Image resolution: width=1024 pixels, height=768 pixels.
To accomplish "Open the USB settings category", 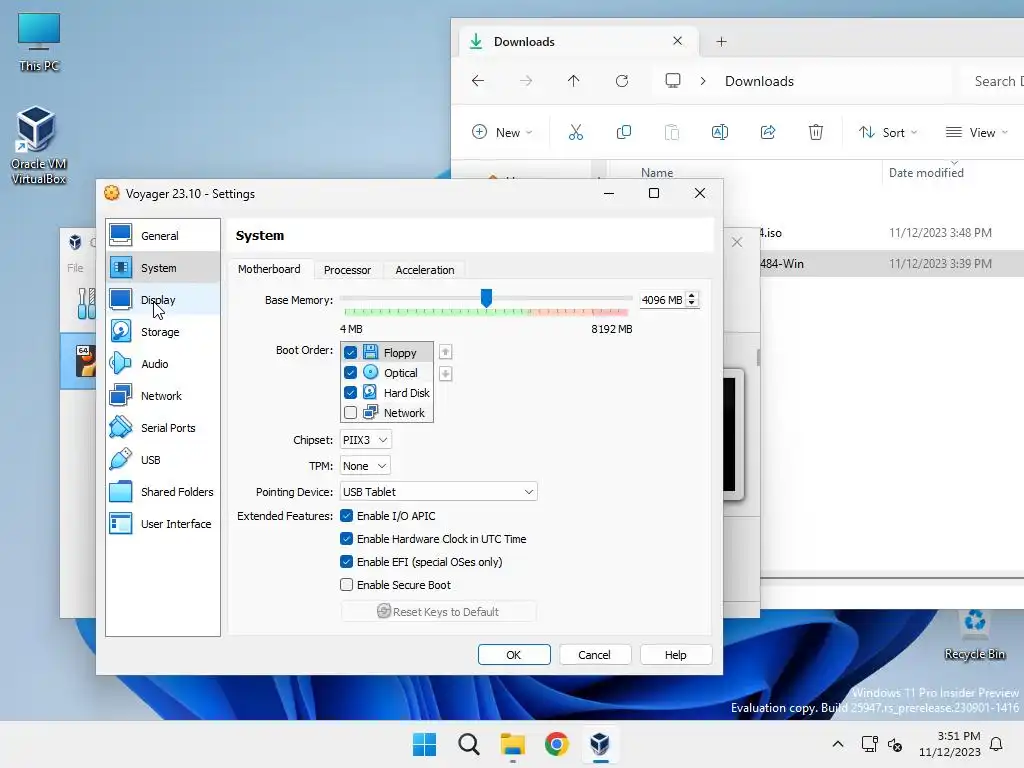I will click(x=163, y=460).
